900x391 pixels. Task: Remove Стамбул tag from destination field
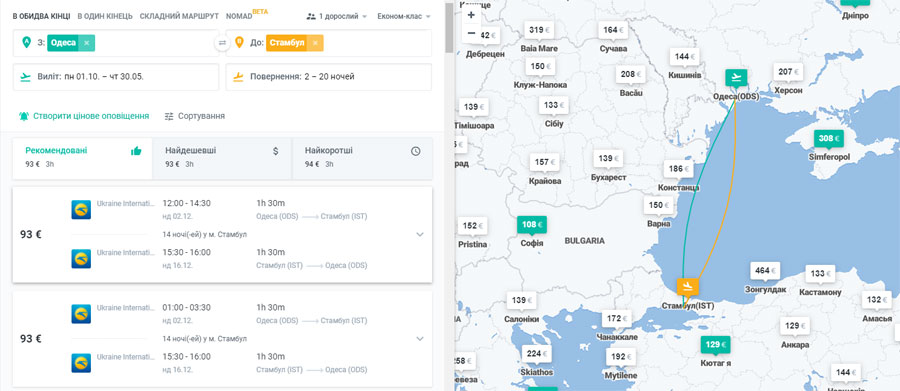[315, 43]
